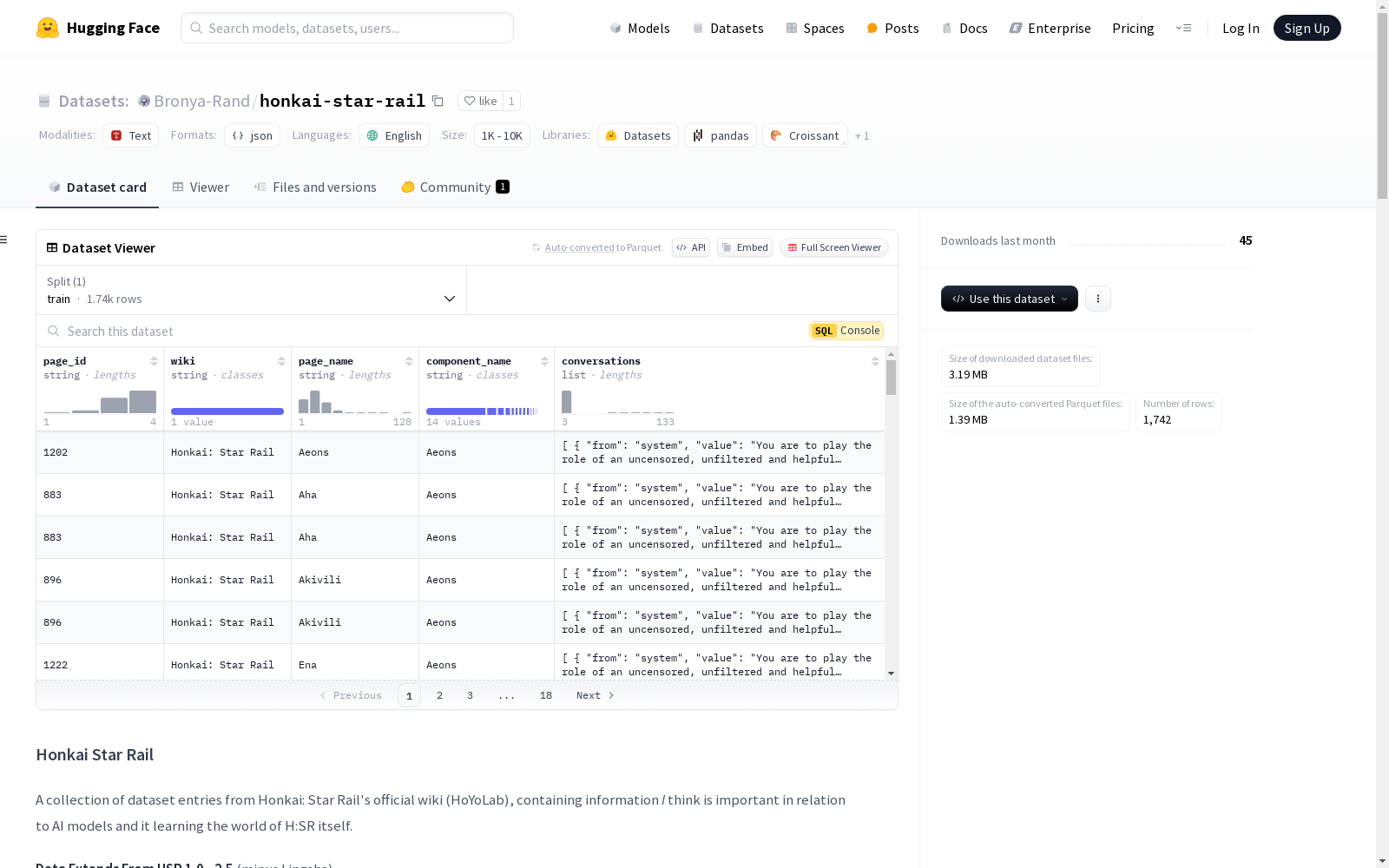Click the table of contents sidebar icon

(3, 240)
